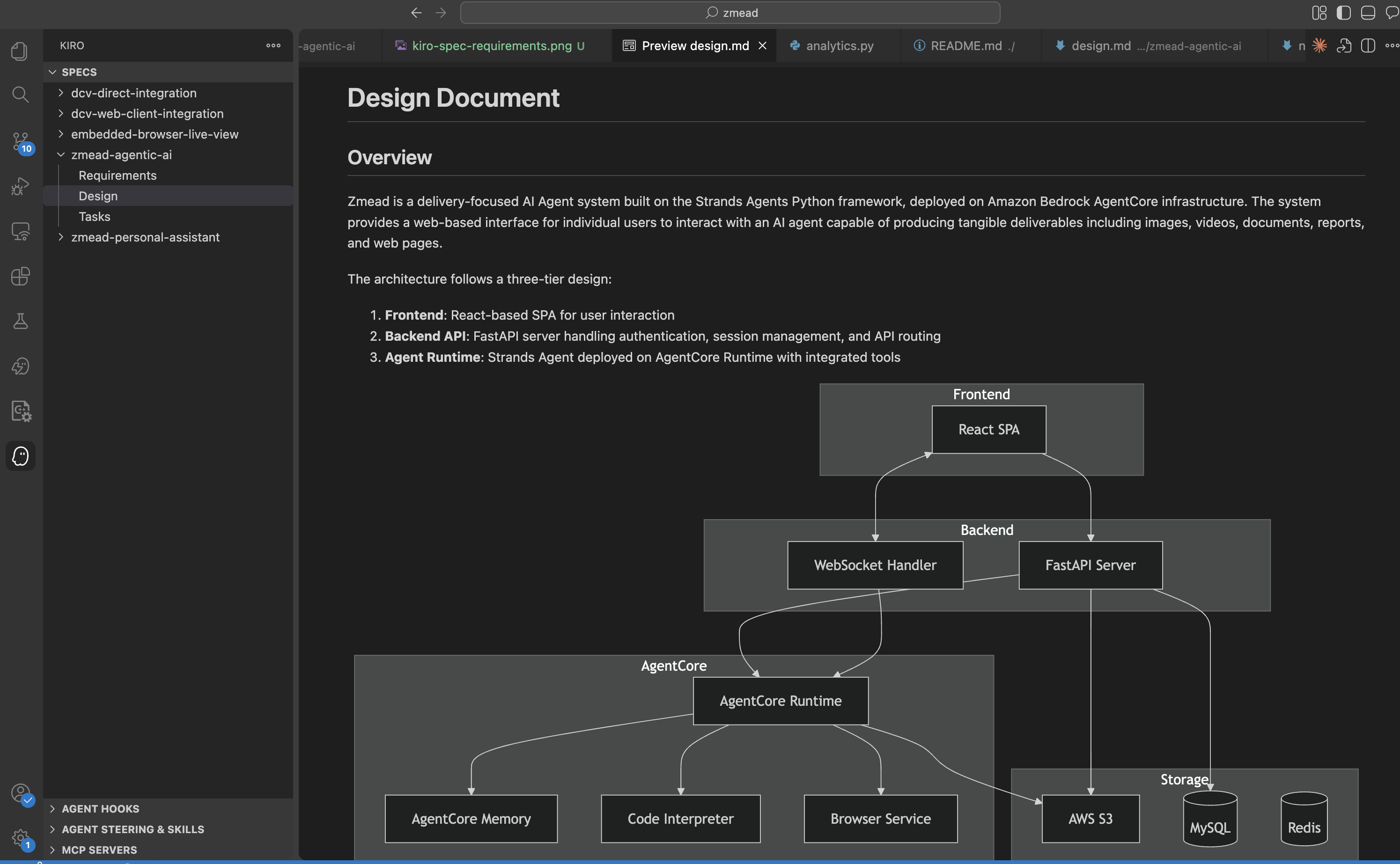Switch to the analytics.py tab

839,46
